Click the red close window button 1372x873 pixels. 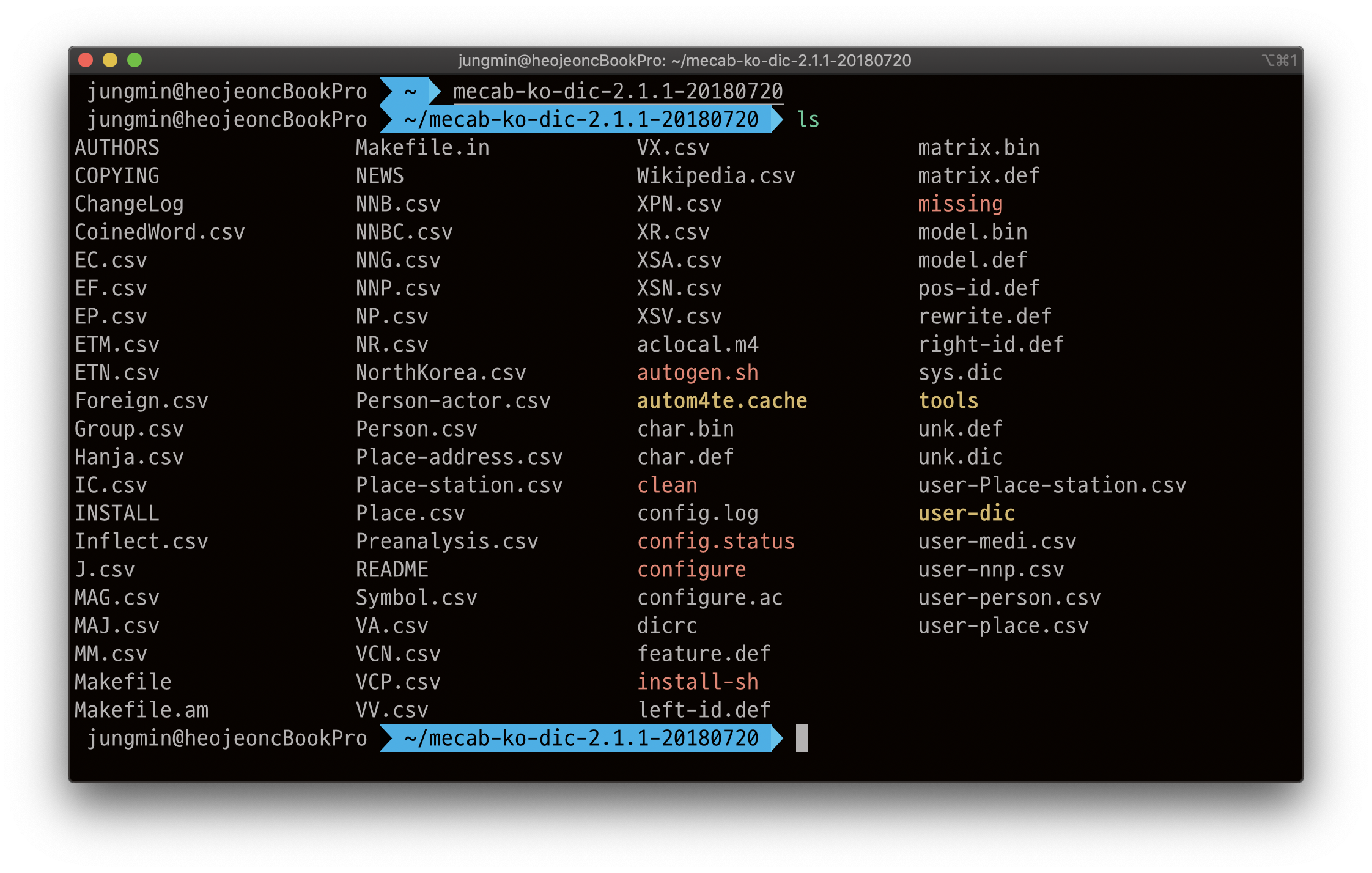86,60
